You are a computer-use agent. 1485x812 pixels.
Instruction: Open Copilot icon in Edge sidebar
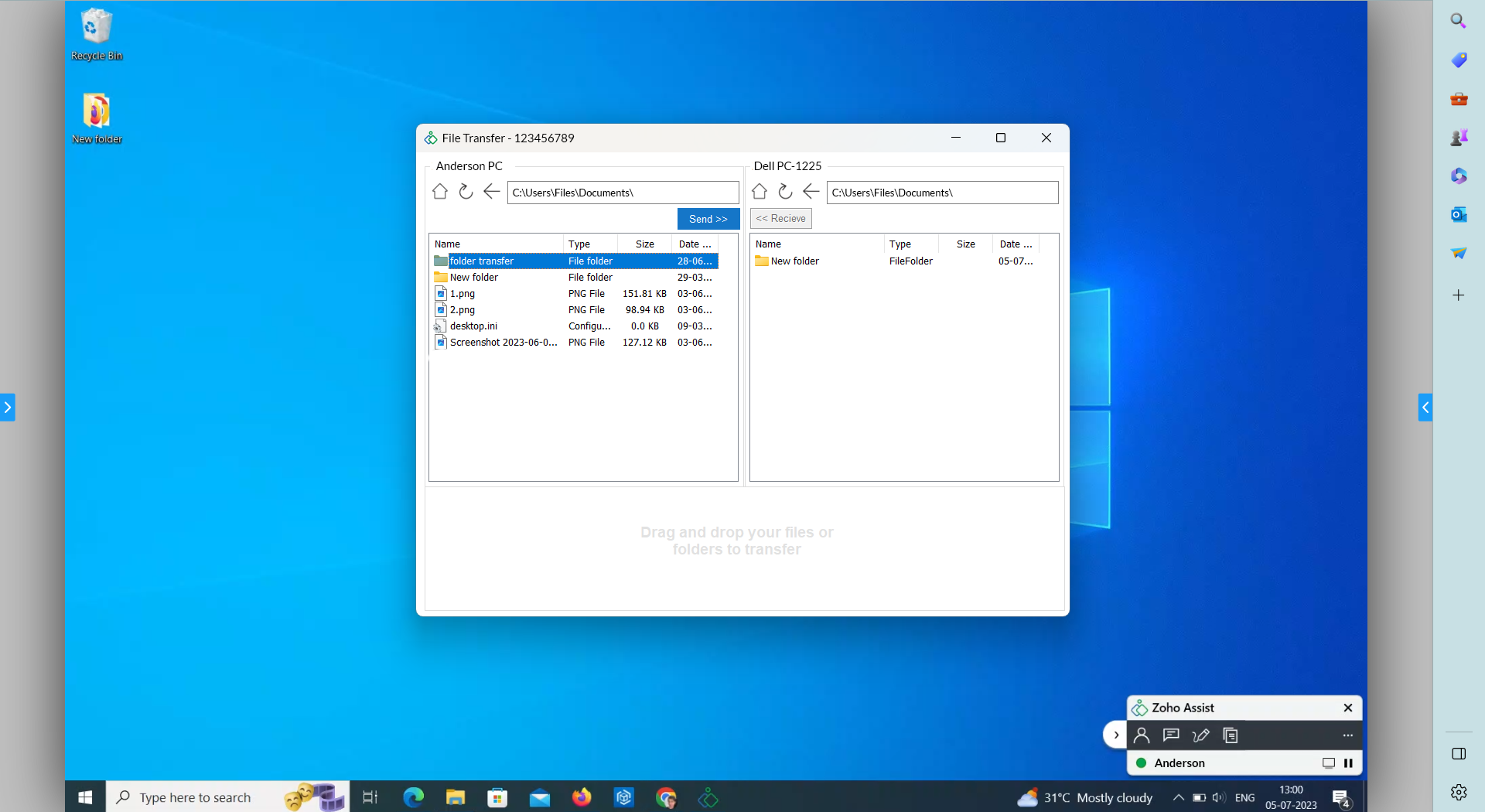pos(1459,176)
